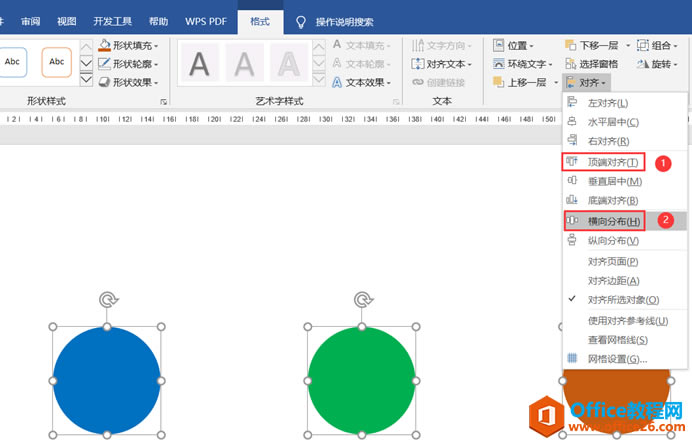The height and width of the screenshot is (444, 692).
Task: Open Selection Pane (选择窗格) button
Action: point(591,64)
